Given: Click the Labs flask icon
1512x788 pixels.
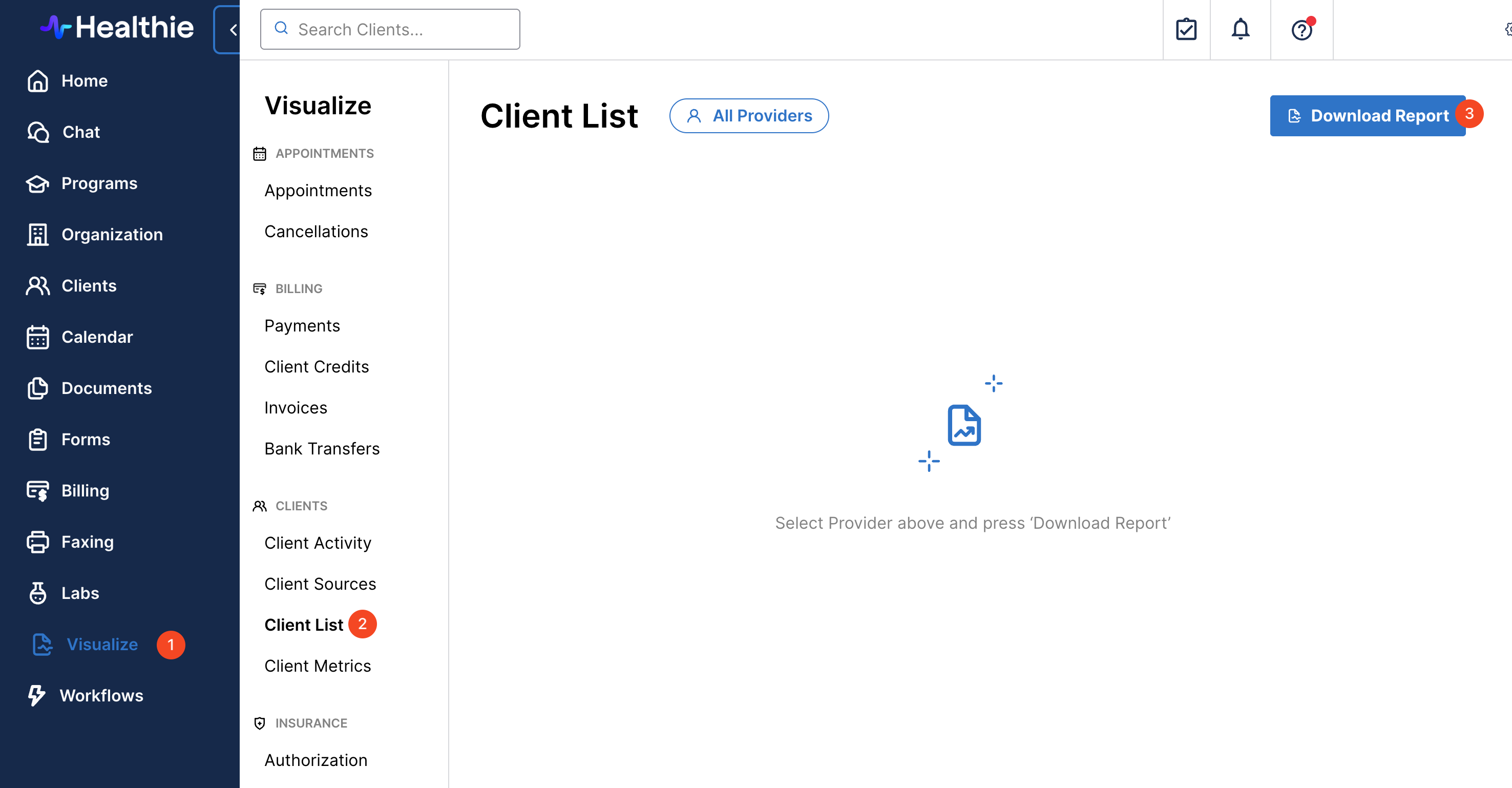Looking at the screenshot, I should [x=37, y=593].
